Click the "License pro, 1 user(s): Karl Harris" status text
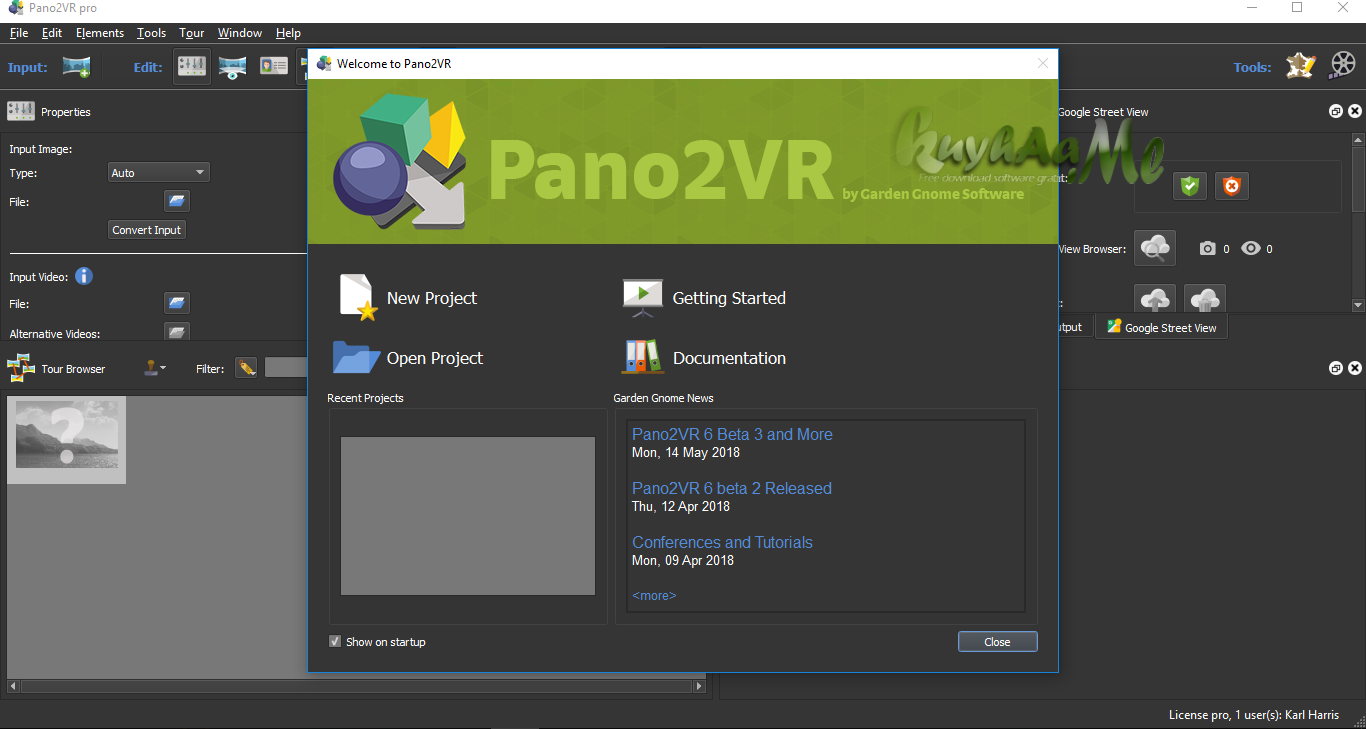The height and width of the screenshot is (729, 1366). pyautogui.click(x=1254, y=715)
